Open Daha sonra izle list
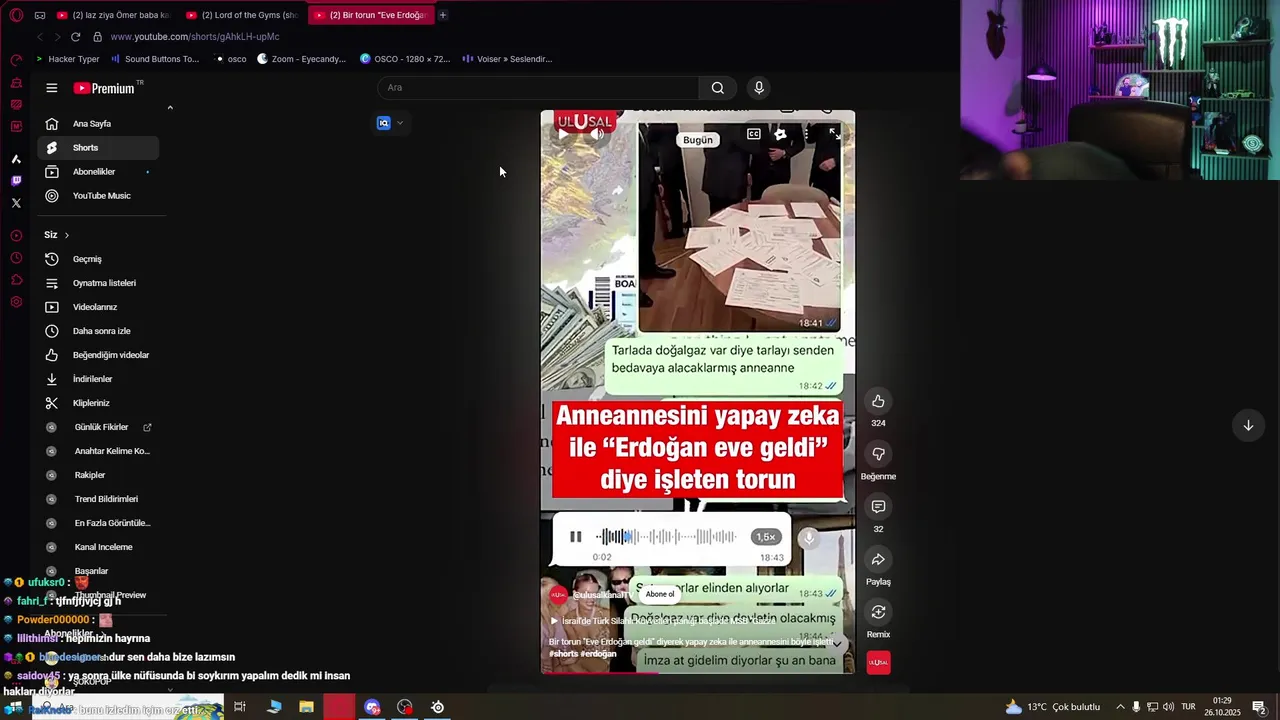 [x=98, y=331]
